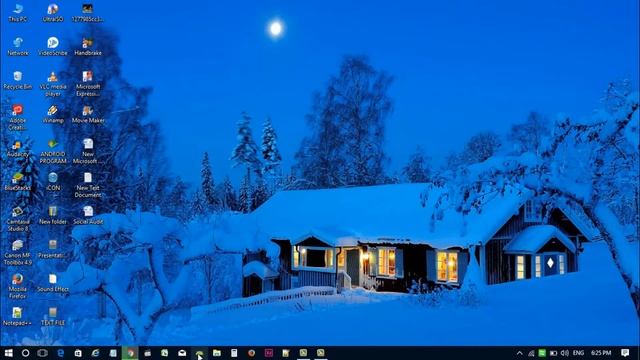640x360 pixels.
Task: Select the Microsoft Expression shortcut
Action: click(x=88, y=84)
